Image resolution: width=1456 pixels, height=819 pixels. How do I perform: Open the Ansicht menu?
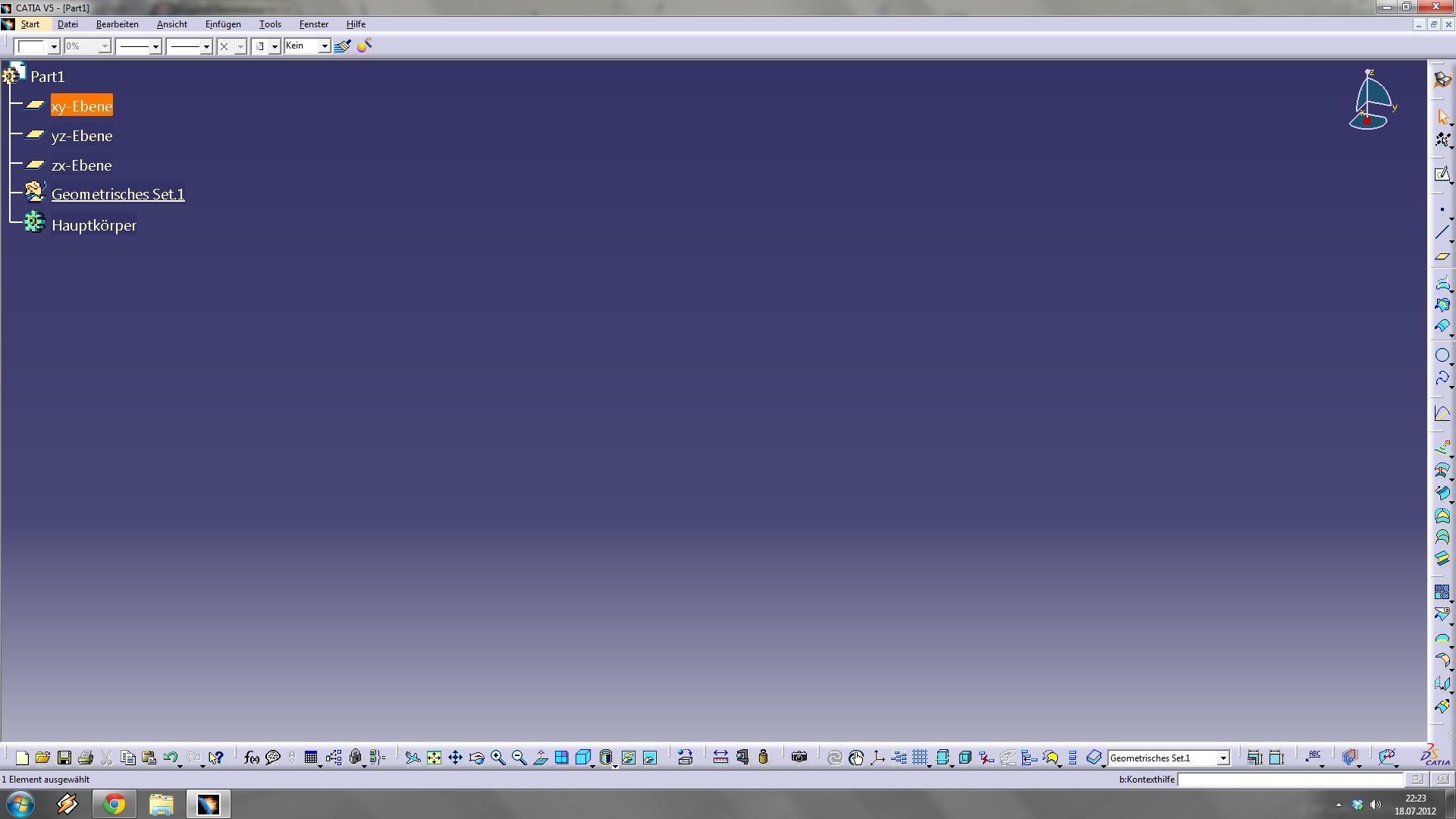[172, 24]
